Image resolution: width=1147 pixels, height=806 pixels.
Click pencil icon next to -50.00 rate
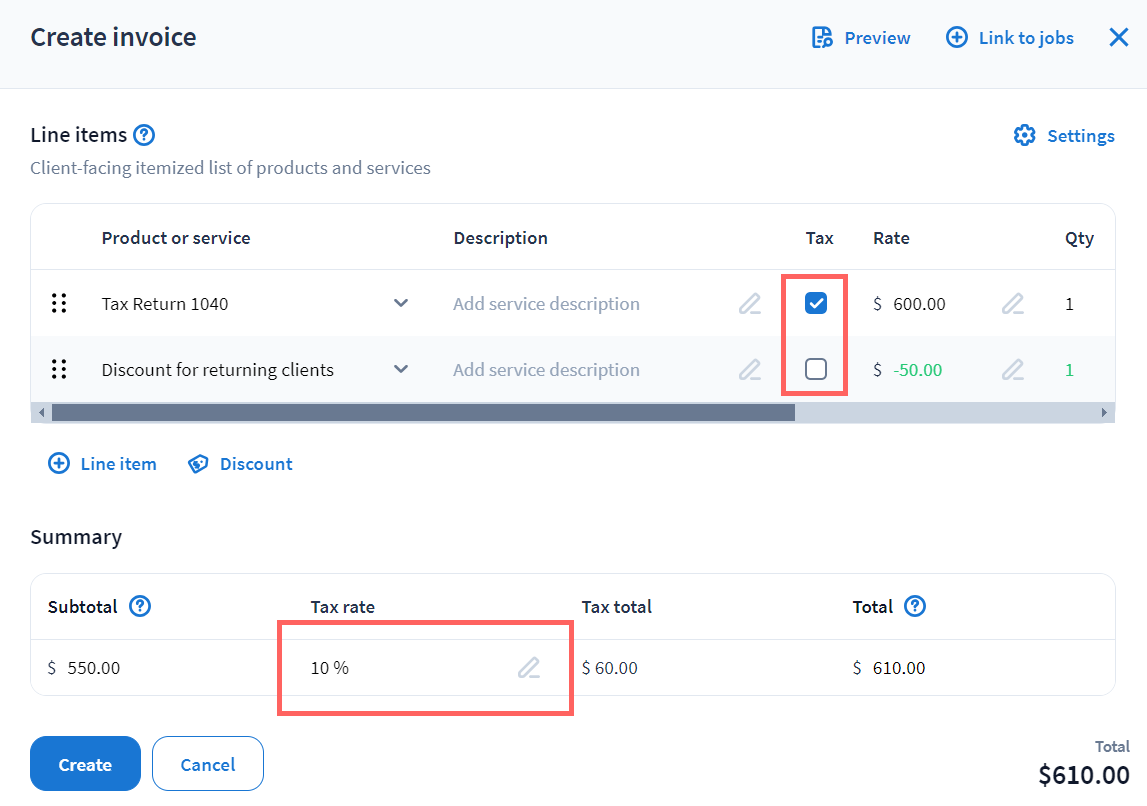[1013, 370]
